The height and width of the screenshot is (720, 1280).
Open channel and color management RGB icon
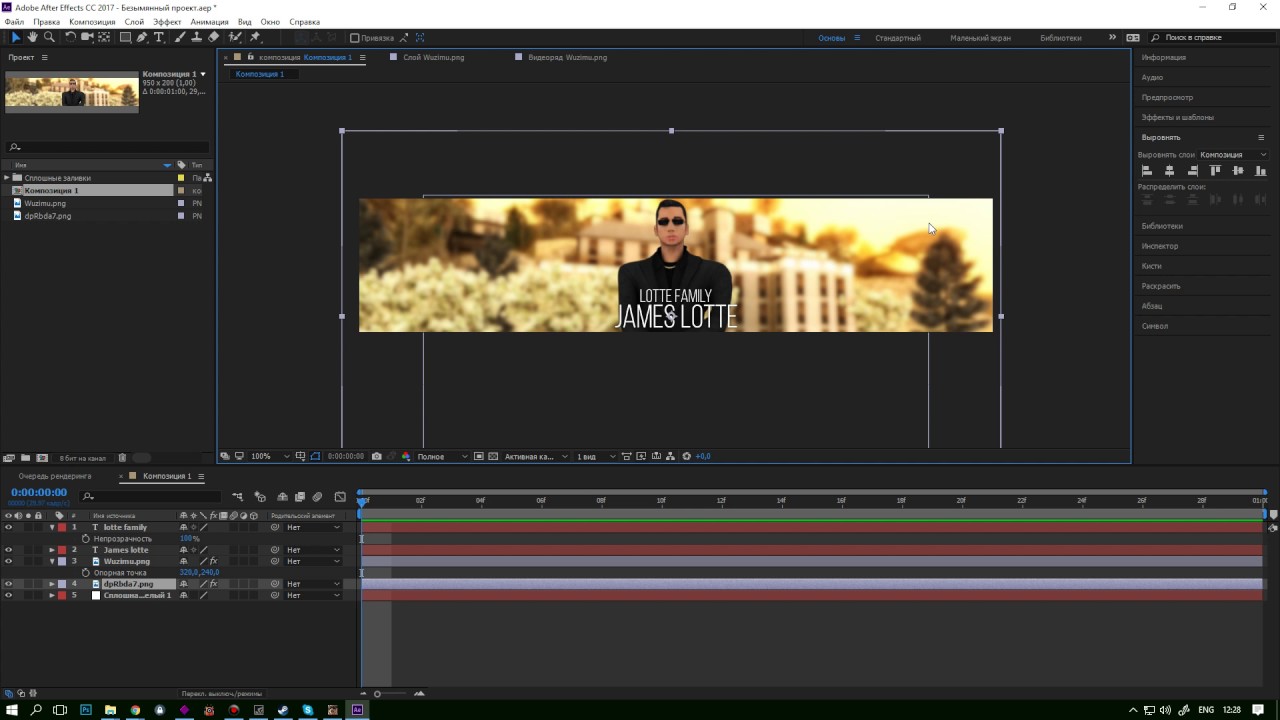coord(406,456)
